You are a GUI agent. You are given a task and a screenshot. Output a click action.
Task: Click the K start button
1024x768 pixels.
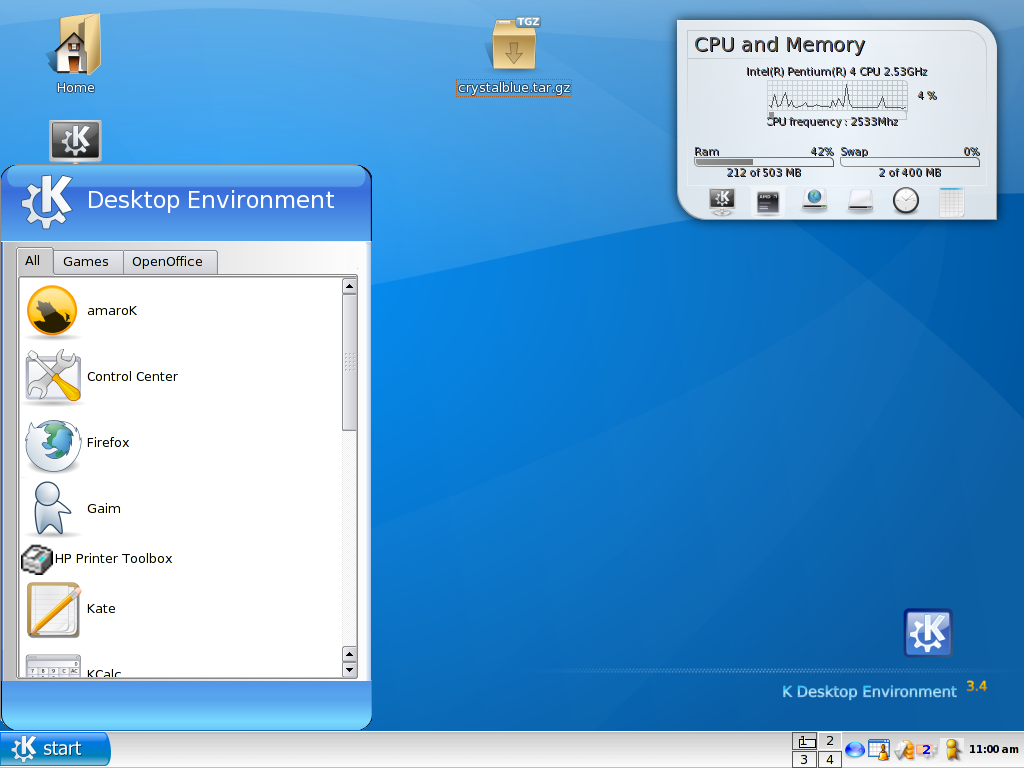55,748
